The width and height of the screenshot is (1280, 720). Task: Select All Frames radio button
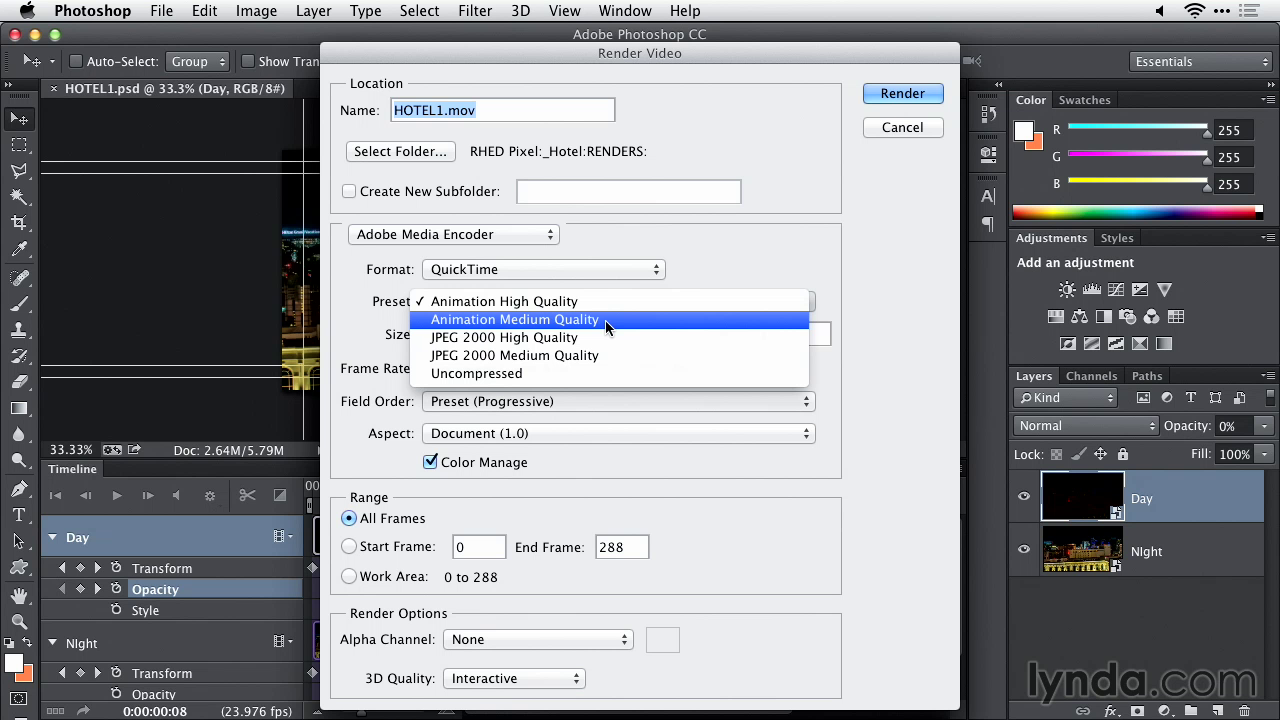349,518
